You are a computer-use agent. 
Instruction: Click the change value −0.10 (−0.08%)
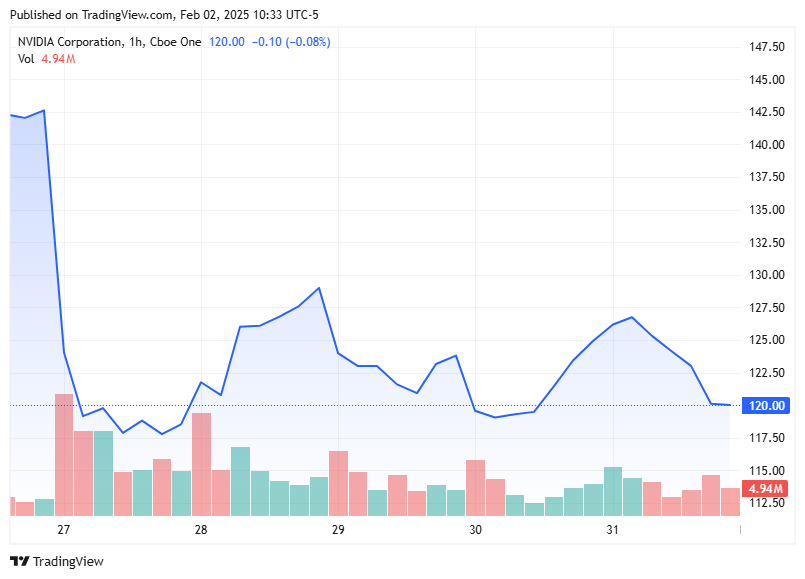pyautogui.click(x=291, y=42)
